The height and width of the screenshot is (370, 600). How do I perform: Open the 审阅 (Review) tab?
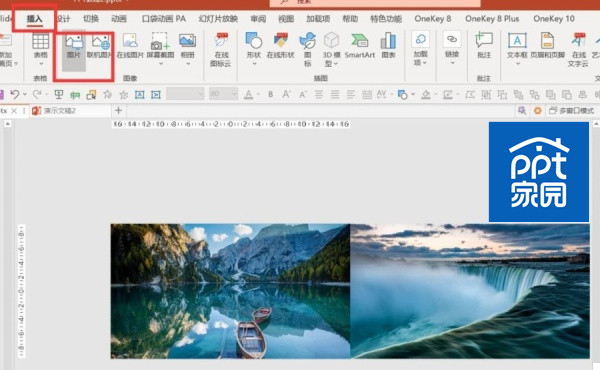(x=258, y=19)
